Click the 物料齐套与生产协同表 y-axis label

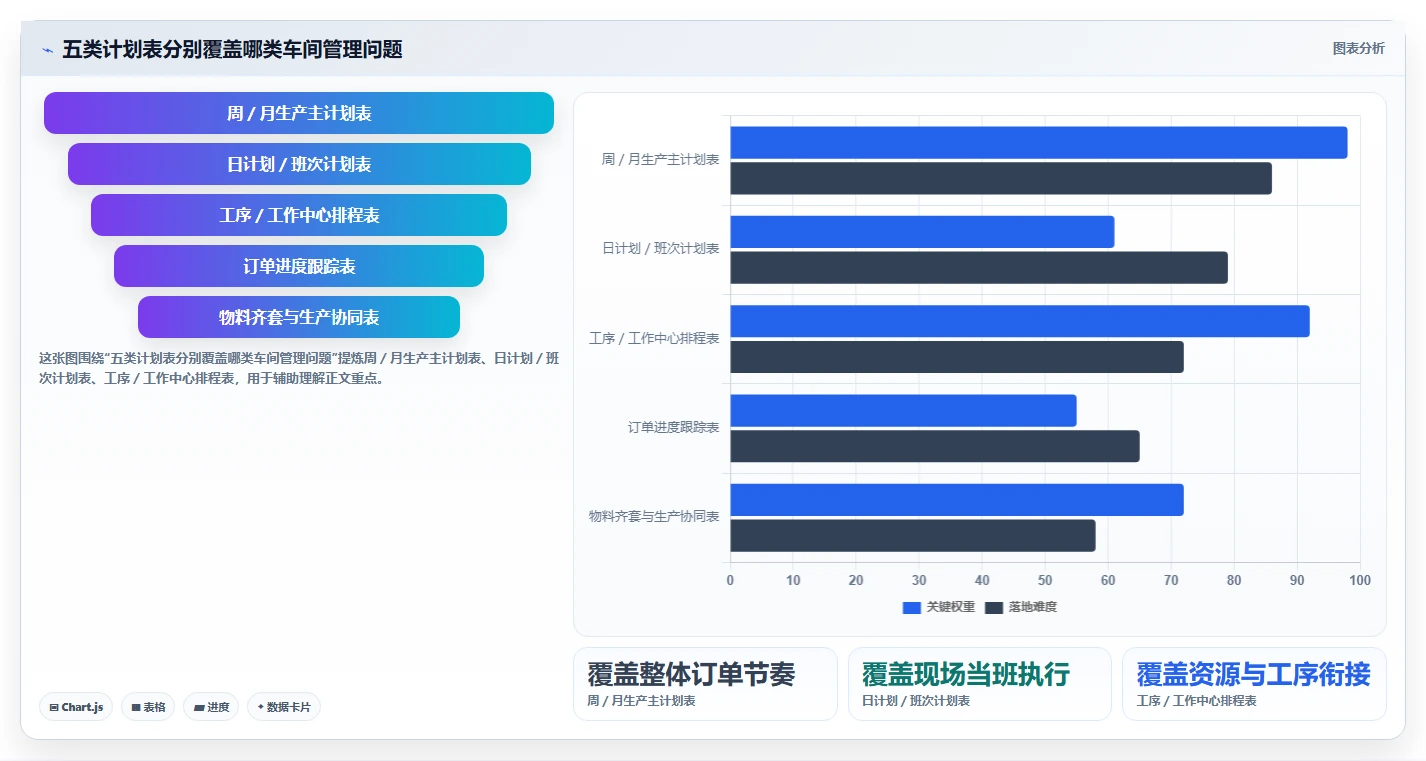(x=654, y=517)
